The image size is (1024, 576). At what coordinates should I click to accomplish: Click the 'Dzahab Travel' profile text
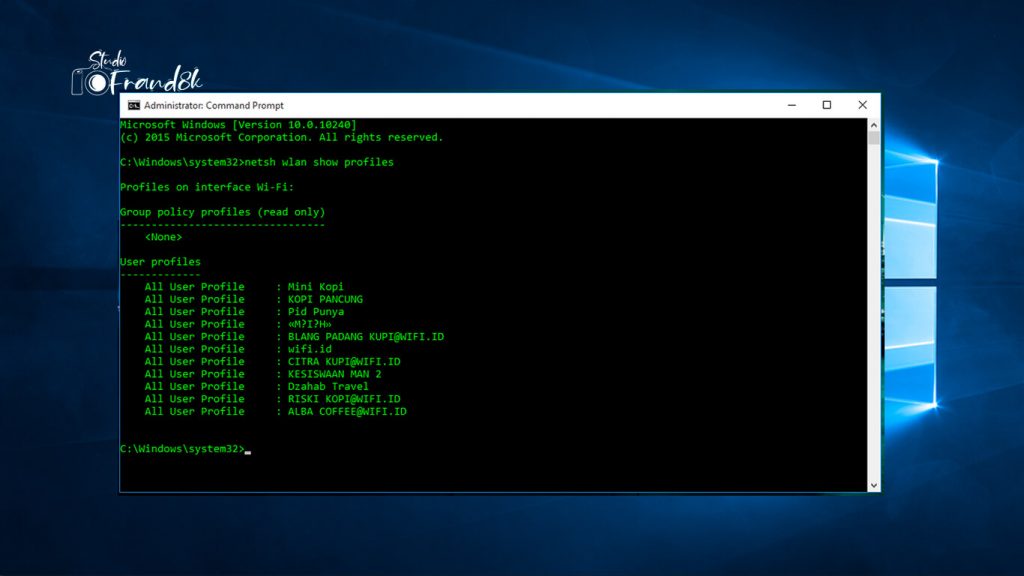click(x=326, y=386)
